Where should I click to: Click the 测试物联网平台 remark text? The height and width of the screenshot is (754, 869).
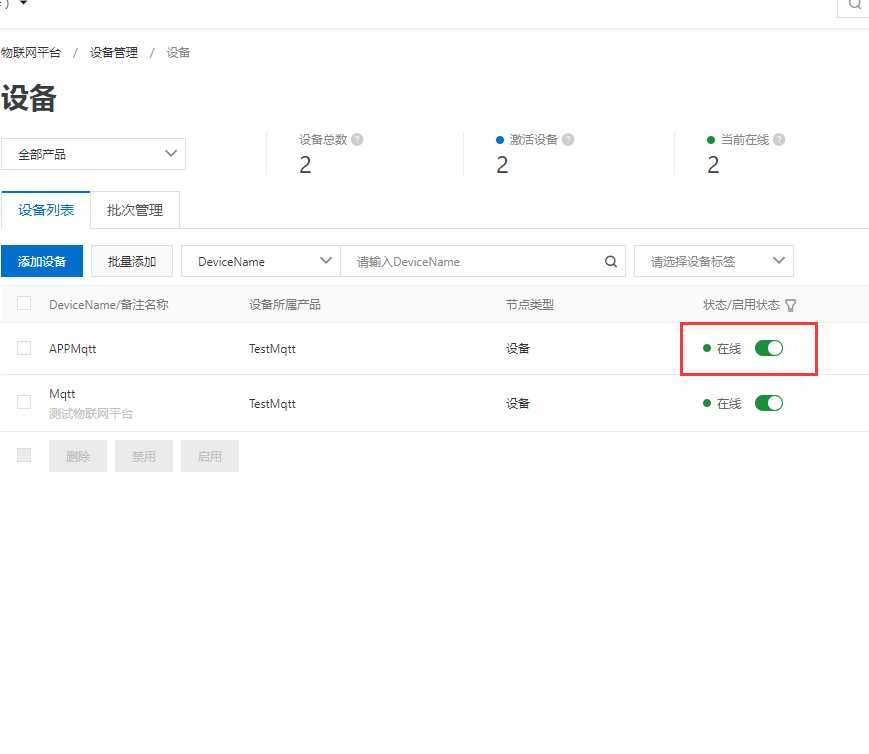pos(91,414)
